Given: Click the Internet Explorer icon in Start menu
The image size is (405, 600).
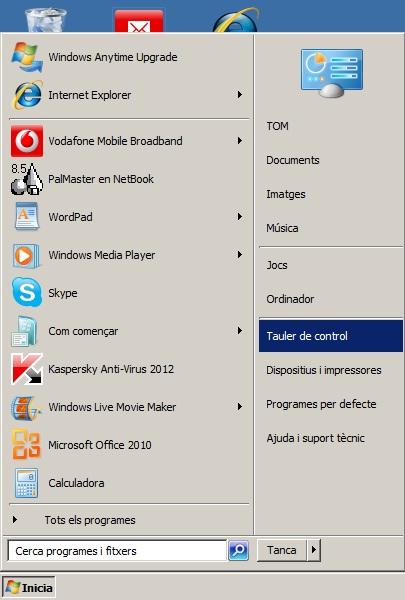Looking at the screenshot, I should point(27,95).
